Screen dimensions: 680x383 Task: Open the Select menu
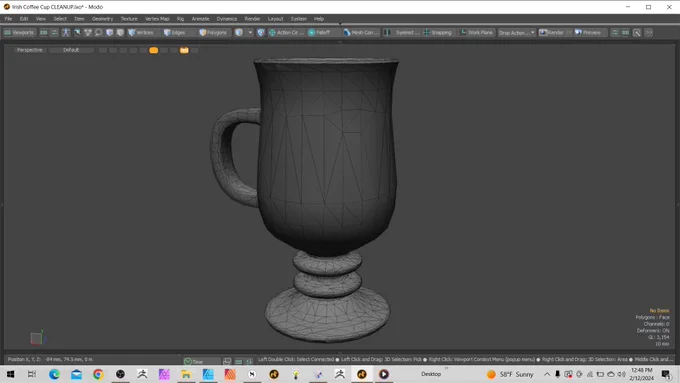point(60,19)
